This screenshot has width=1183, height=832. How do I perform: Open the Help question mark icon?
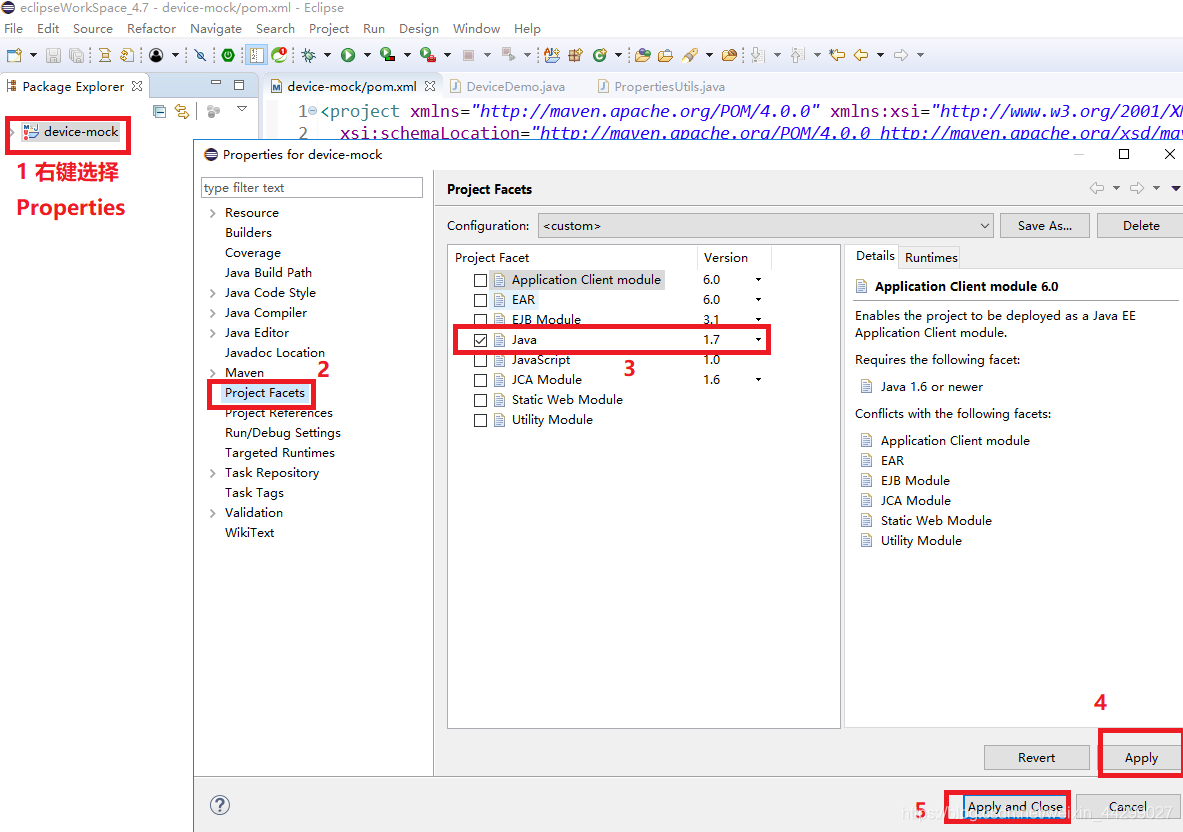click(x=220, y=805)
